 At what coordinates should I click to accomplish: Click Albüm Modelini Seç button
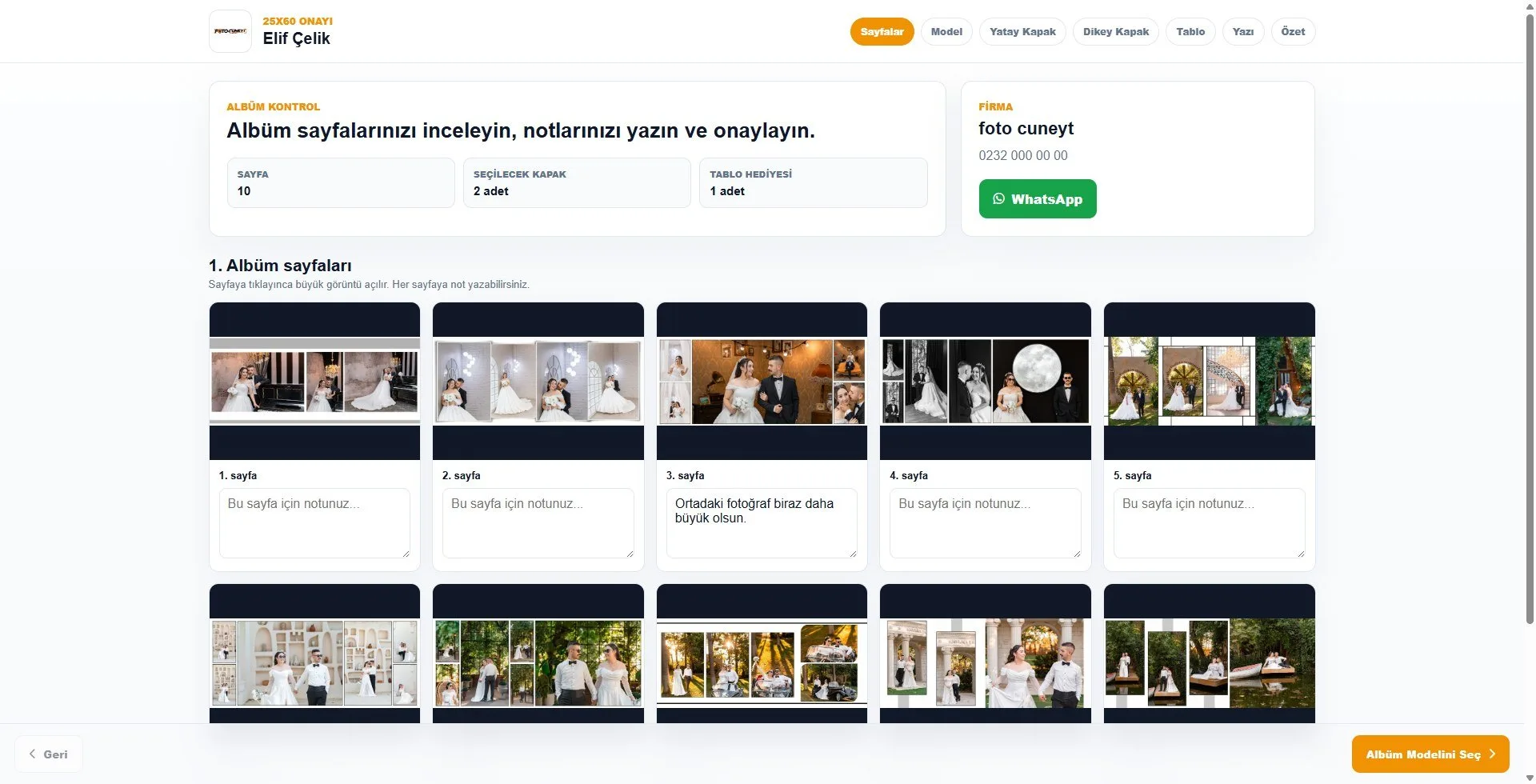point(1430,754)
